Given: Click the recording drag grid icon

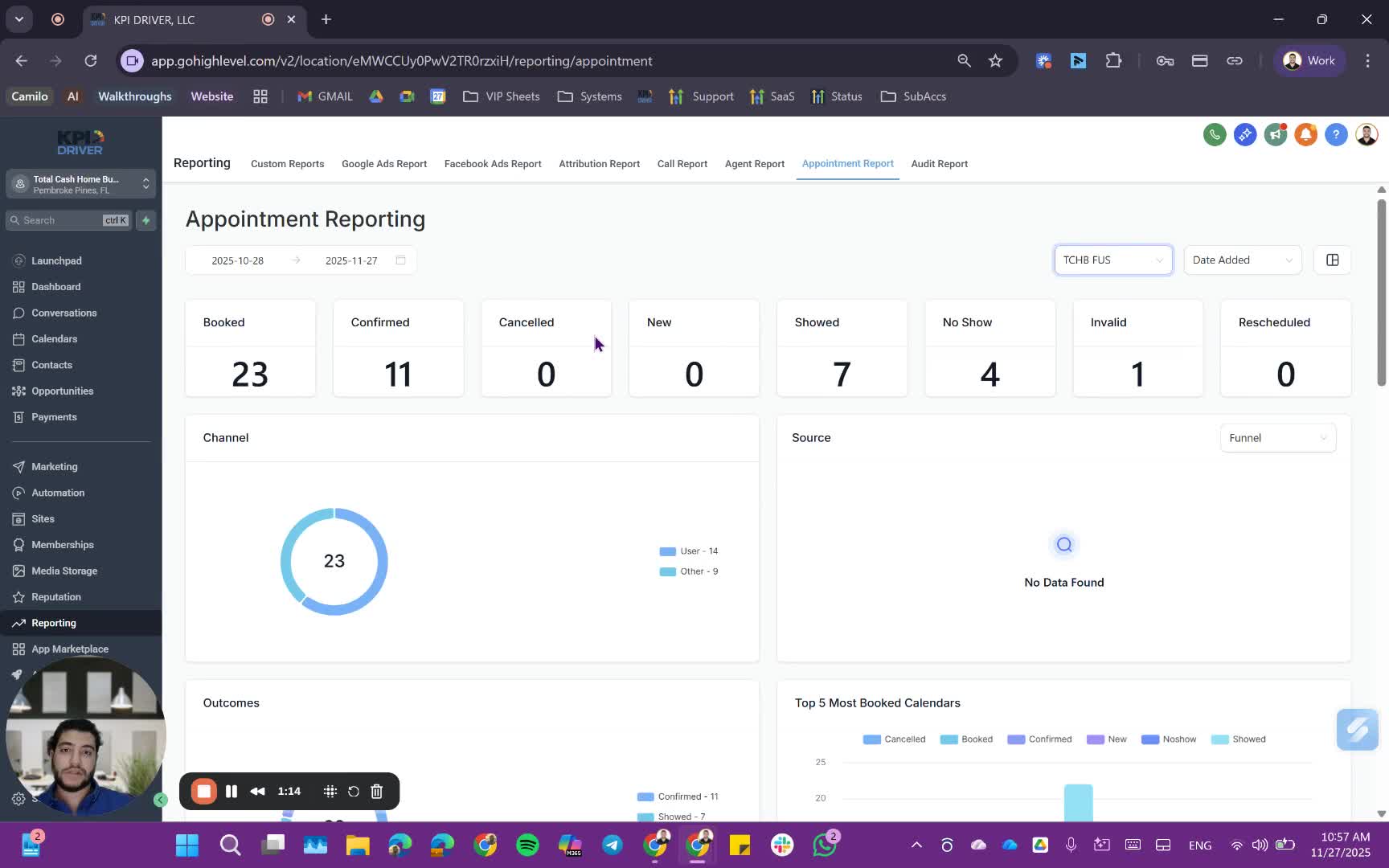Looking at the screenshot, I should click(330, 791).
